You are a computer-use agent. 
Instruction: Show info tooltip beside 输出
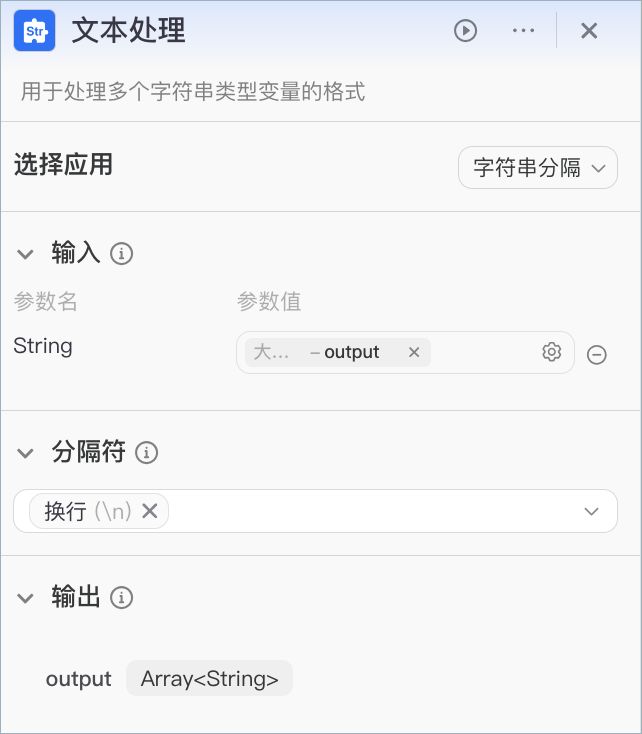121,598
